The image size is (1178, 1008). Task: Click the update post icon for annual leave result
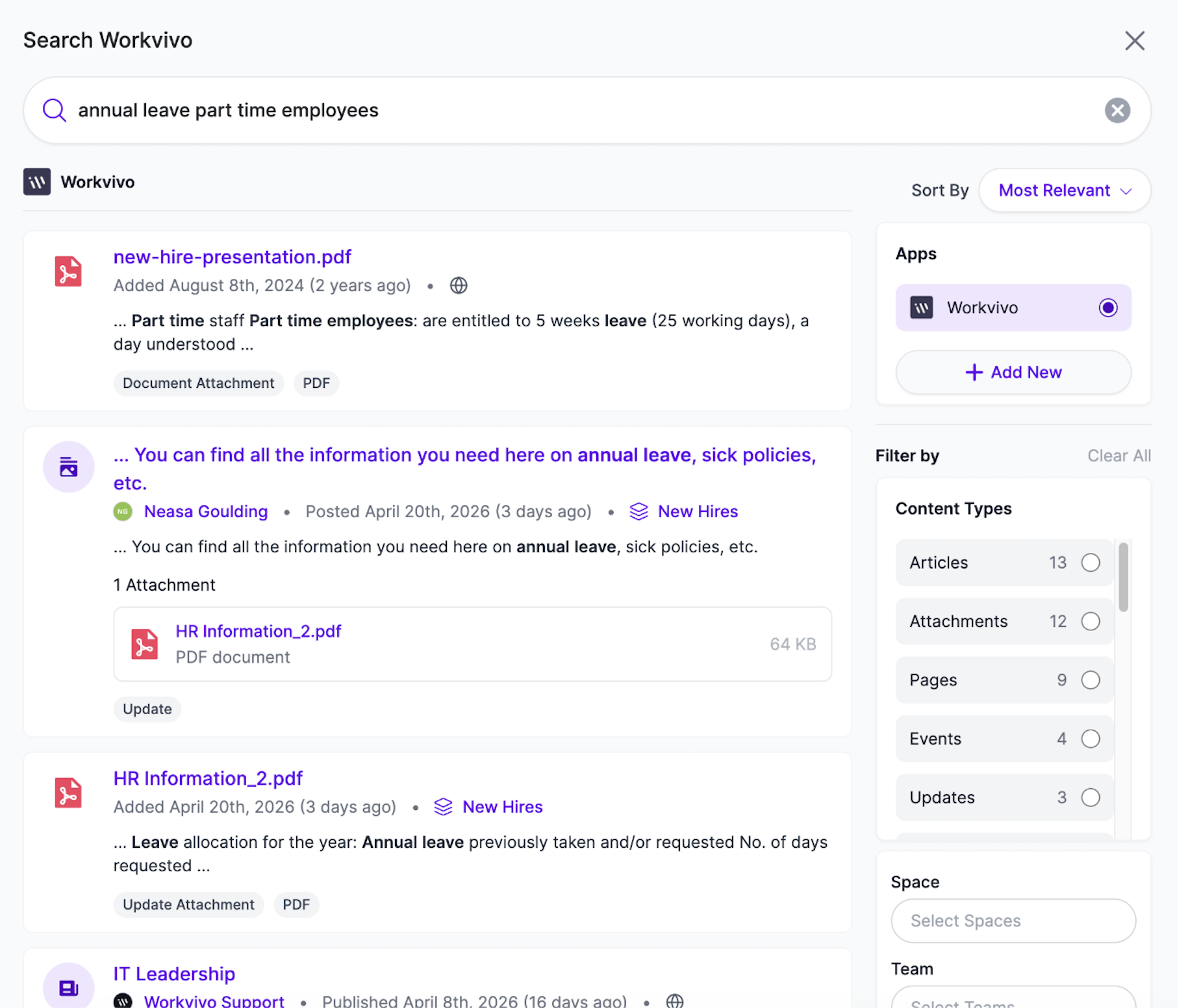pyautogui.click(x=69, y=467)
